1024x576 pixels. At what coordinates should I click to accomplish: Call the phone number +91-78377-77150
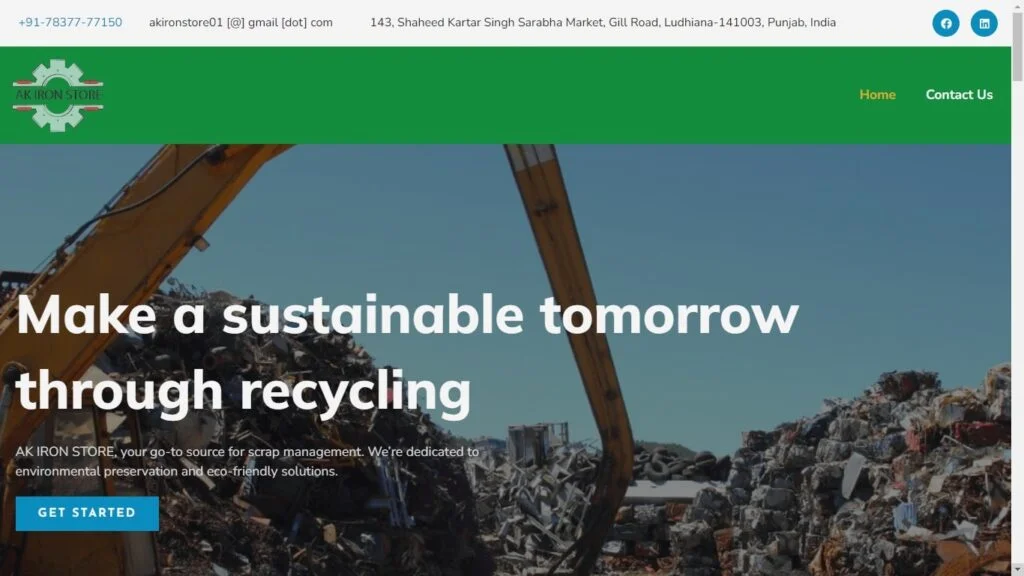coord(70,22)
